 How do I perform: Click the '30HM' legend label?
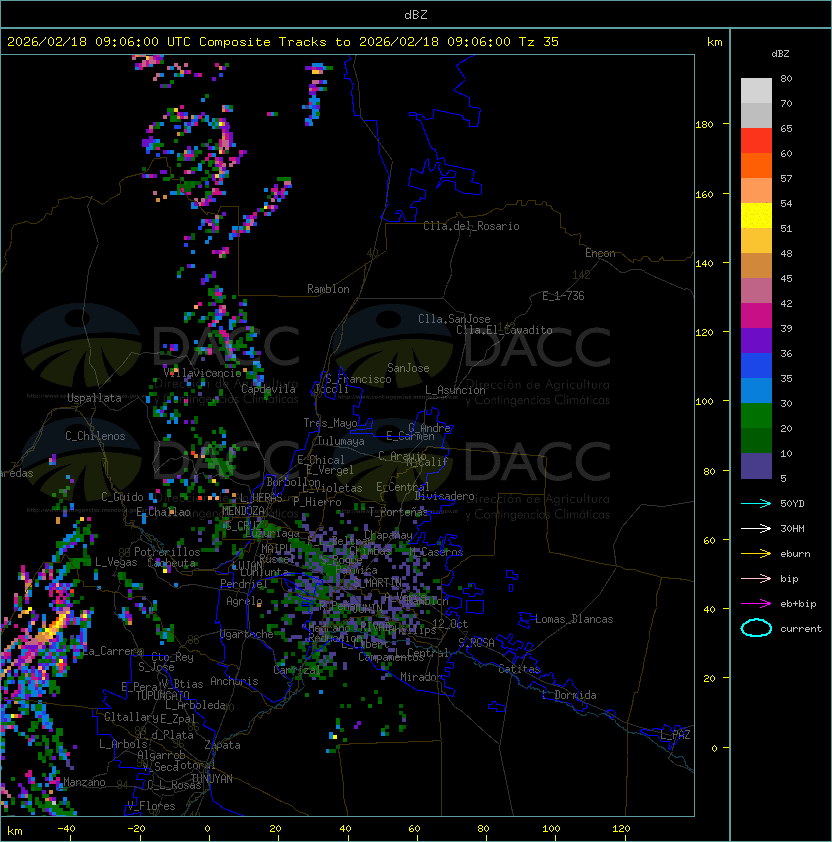pos(792,529)
